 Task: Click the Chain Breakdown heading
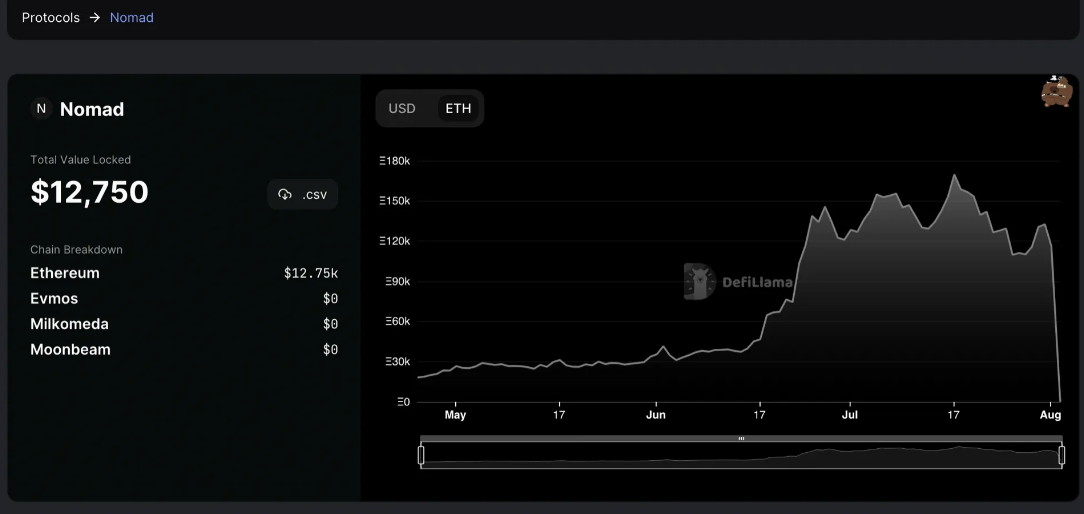pyautogui.click(x=76, y=250)
